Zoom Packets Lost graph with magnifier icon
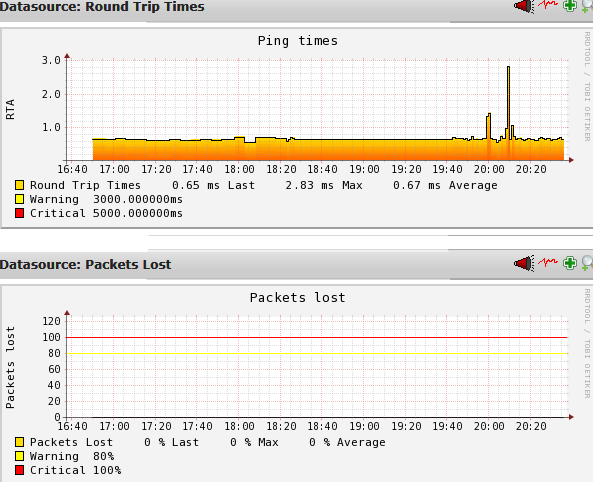Image resolution: width=593 pixels, height=482 pixels. tap(587, 263)
